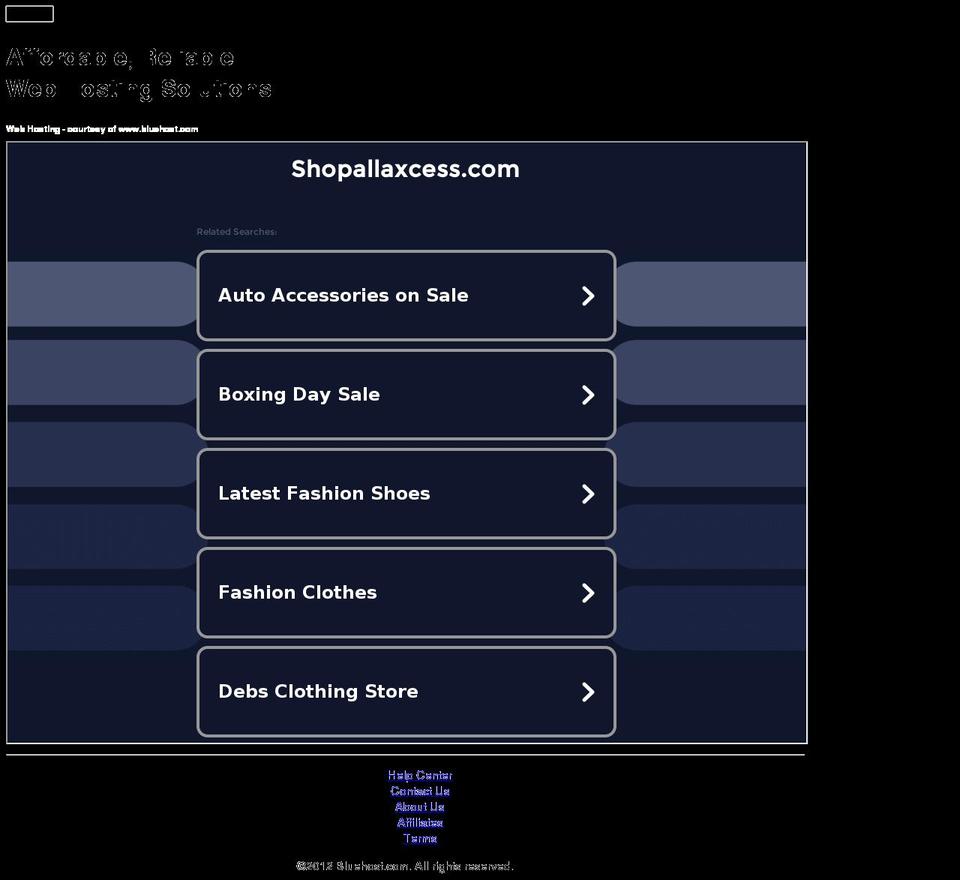Open the Help Center footer link

click(x=420, y=775)
